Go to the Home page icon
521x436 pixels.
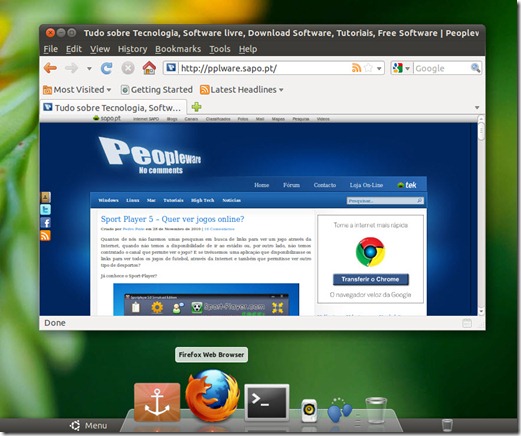point(149,68)
